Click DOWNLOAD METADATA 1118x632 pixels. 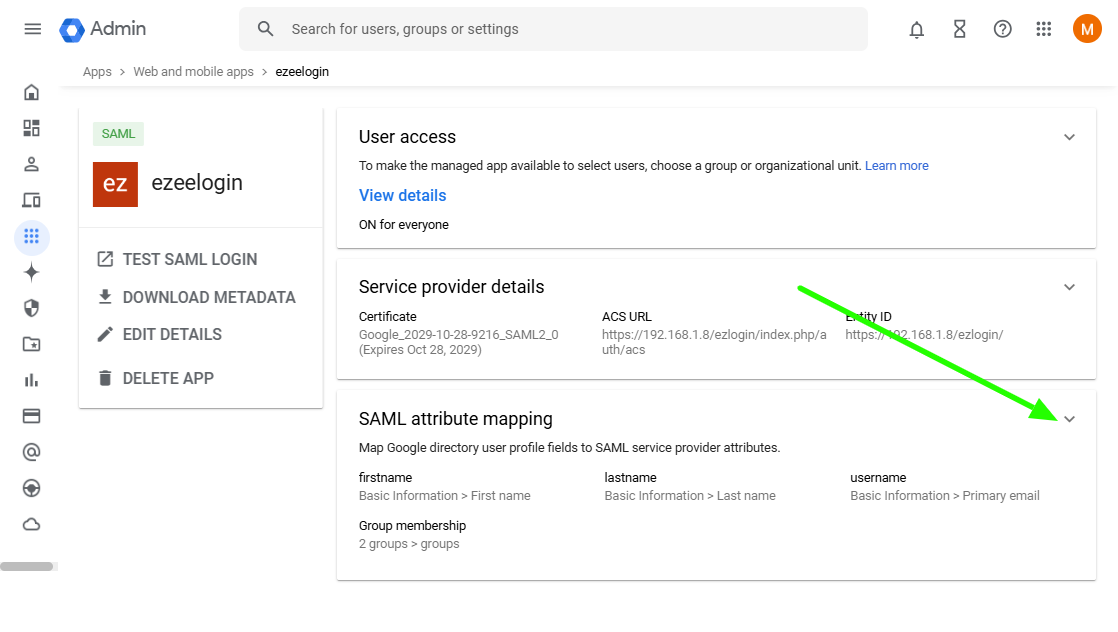tap(196, 297)
